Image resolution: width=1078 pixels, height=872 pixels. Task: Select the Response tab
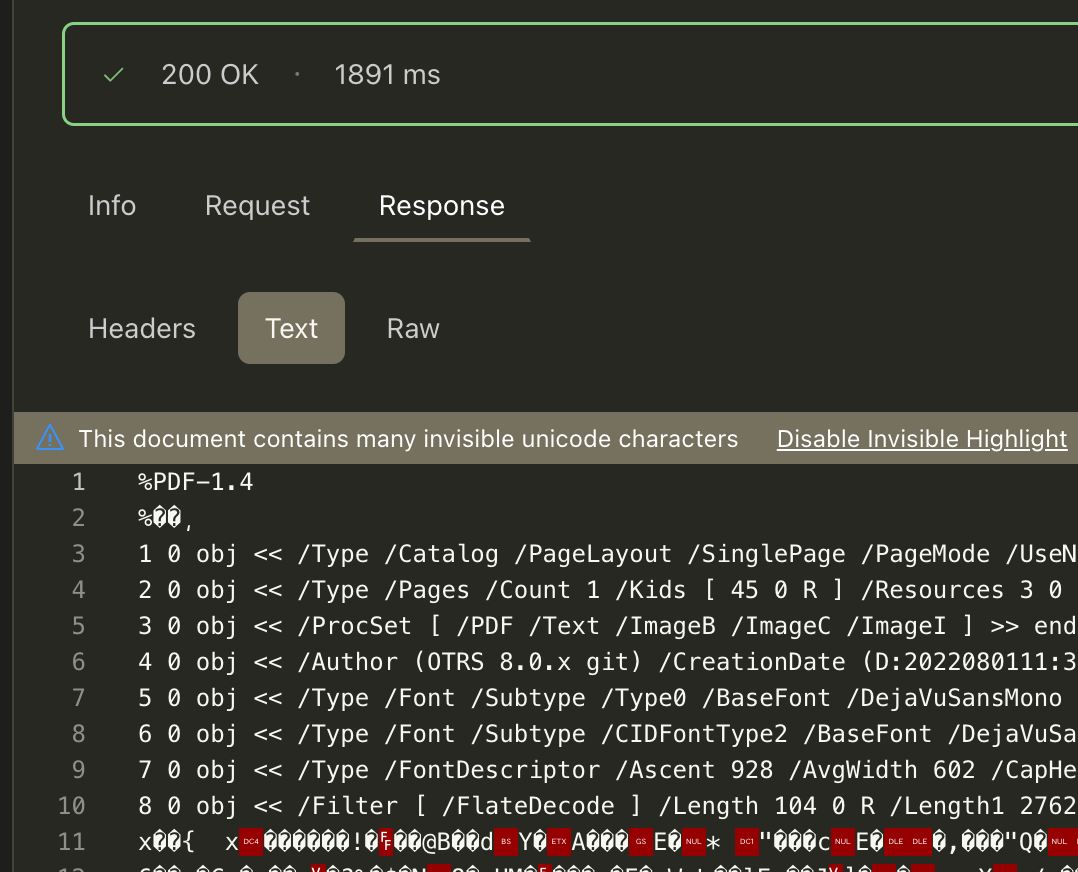[x=441, y=206]
